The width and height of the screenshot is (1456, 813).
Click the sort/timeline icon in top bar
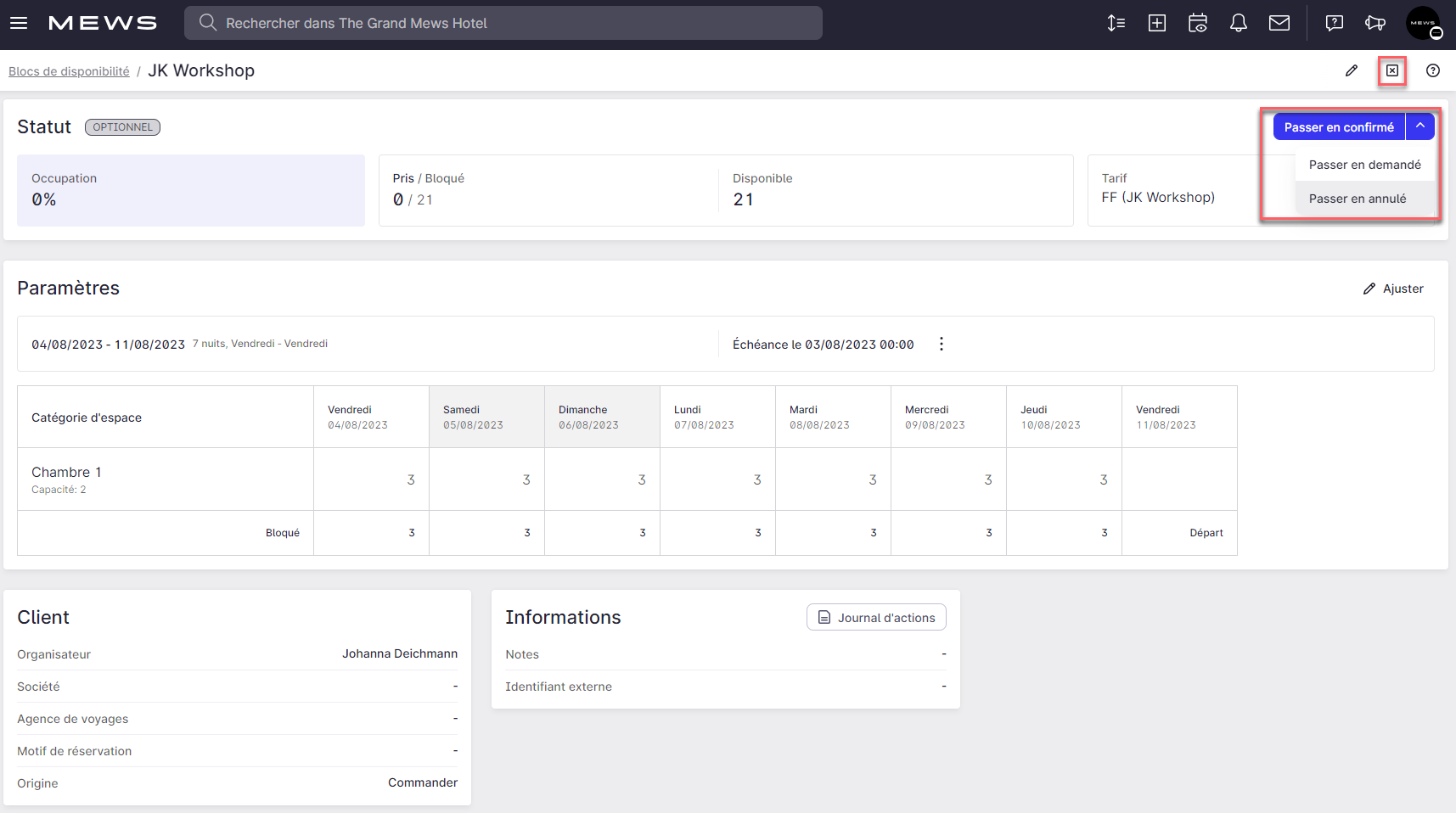pyautogui.click(x=1116, y=23)
